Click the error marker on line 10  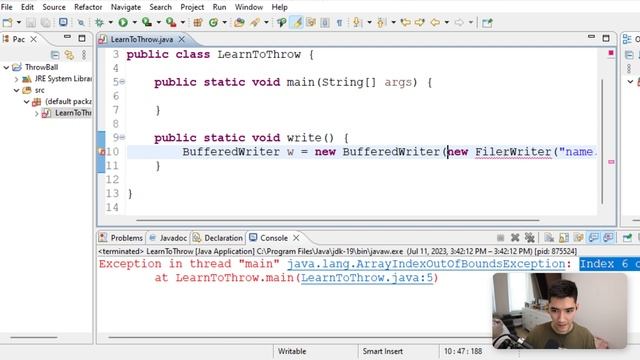click(102, 152)
